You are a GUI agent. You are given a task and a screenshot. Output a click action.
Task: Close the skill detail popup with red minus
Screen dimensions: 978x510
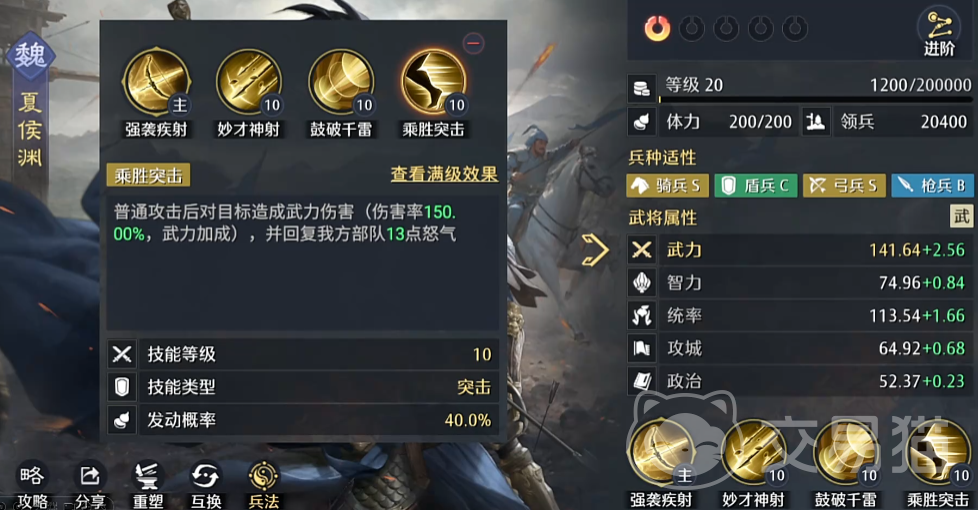[474, 43]
